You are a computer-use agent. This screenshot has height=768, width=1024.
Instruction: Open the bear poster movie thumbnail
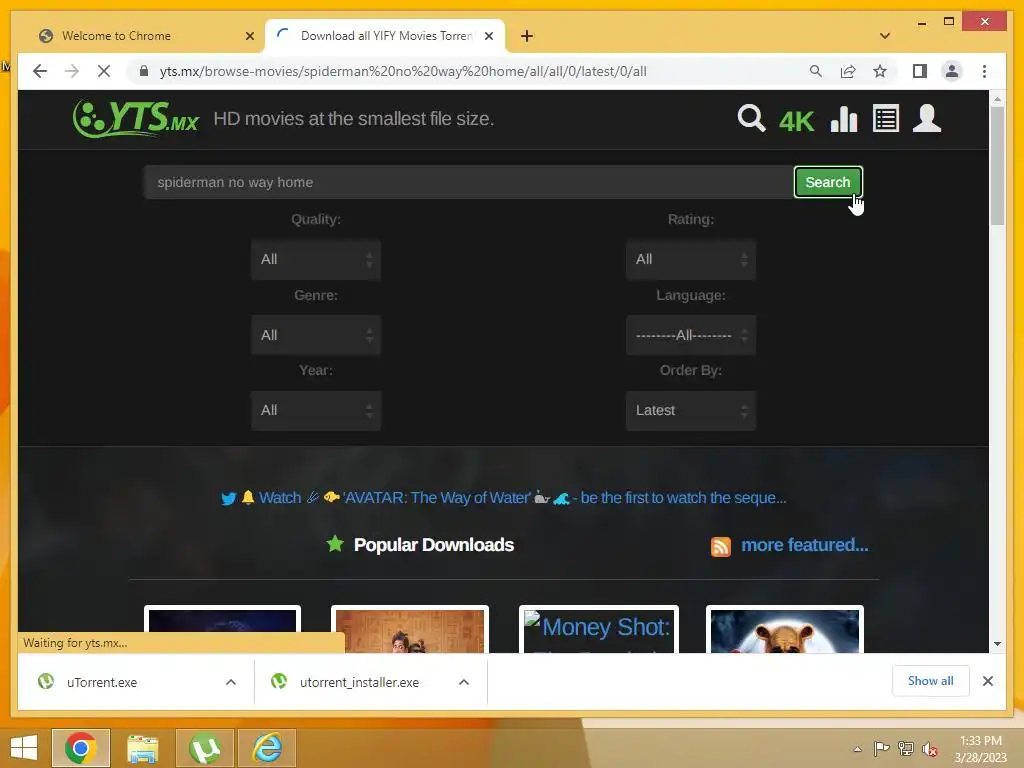pyautogui.click(x=784, y=629)
